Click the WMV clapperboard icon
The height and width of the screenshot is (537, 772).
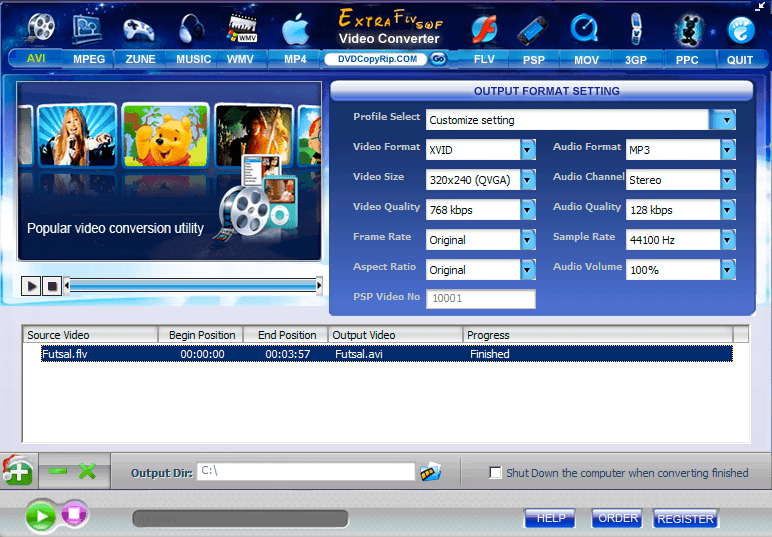click(242, 29)
